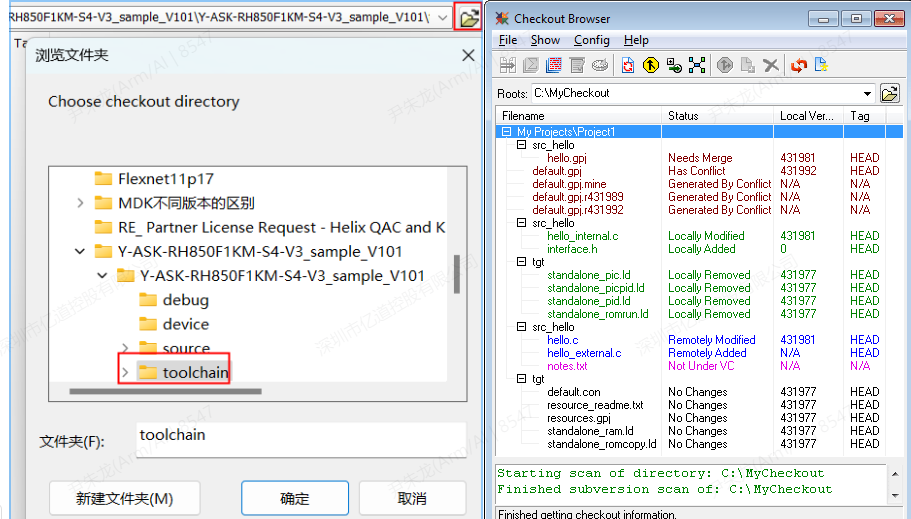Click the red and blue diff toolbar icon
Viewport: 911px width, 519px height.
553,65
